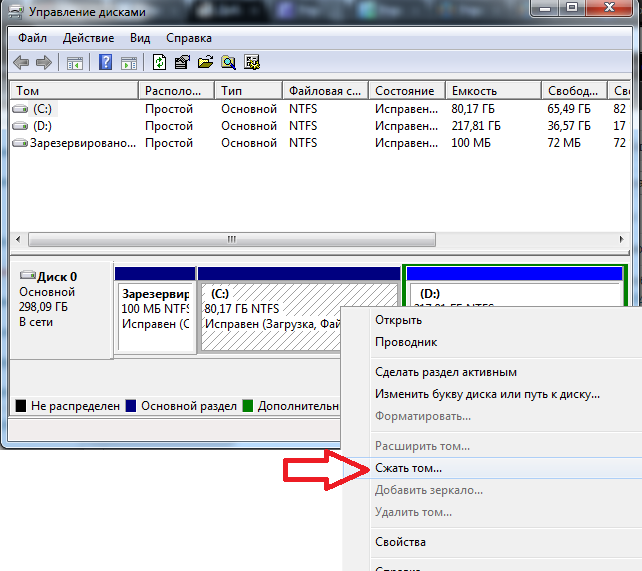642x571 pixels.
Task: Open the Справка menu
Action: pos(188,38)
